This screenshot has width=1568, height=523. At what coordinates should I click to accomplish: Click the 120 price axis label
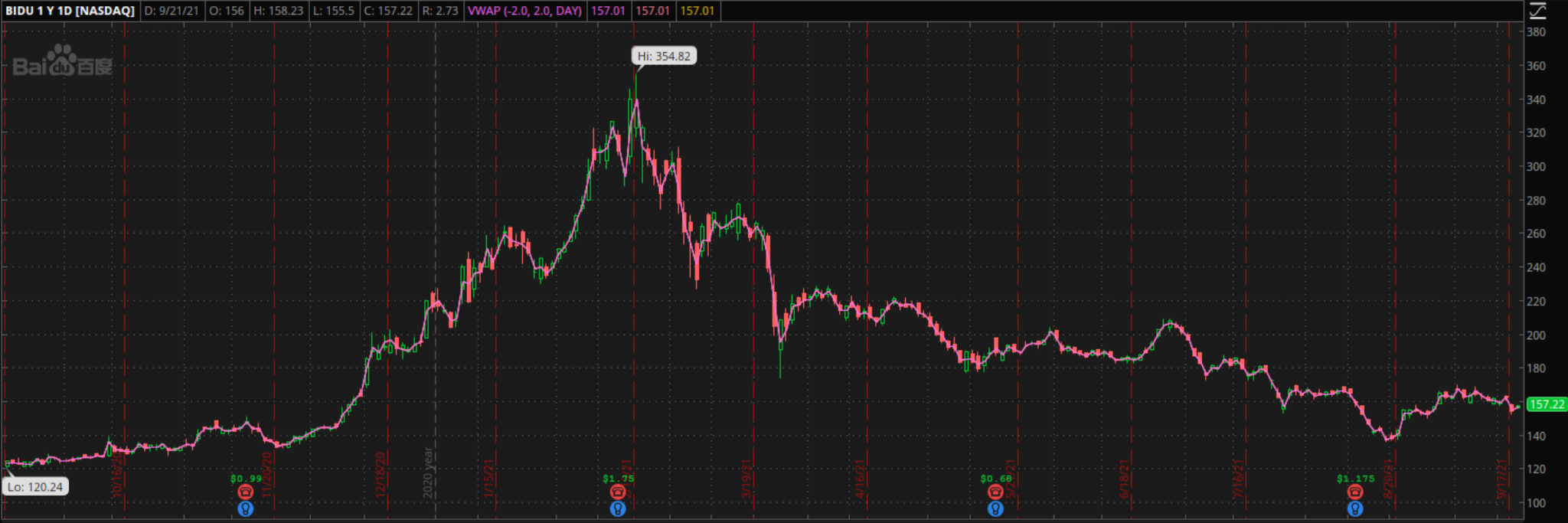click(1536, 469)
